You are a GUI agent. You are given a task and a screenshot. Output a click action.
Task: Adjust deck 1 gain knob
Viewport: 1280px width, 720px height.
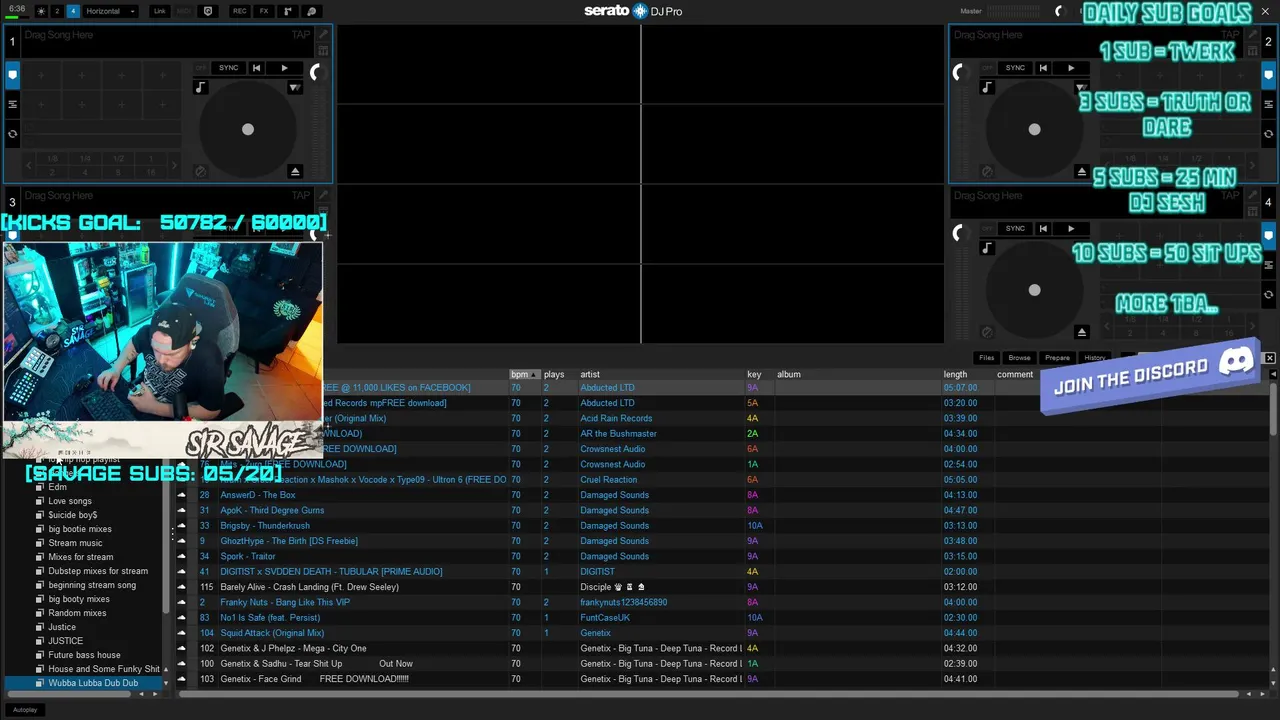[316, 72]
